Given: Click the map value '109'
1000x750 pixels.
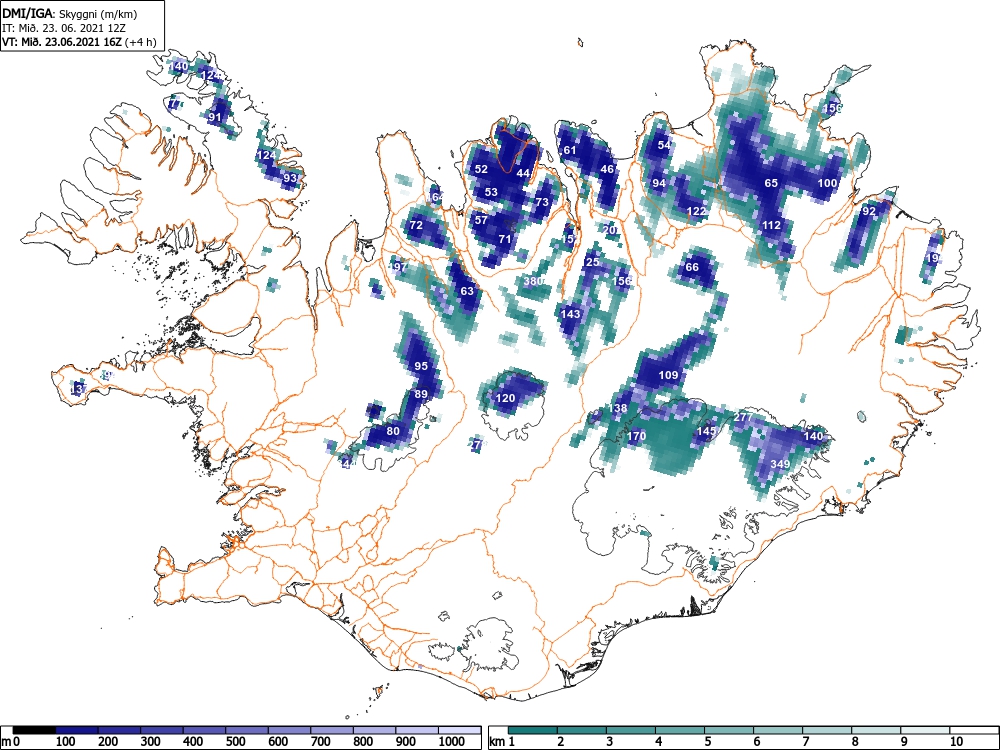Looking at the screenshot, I should coord(668,375).
